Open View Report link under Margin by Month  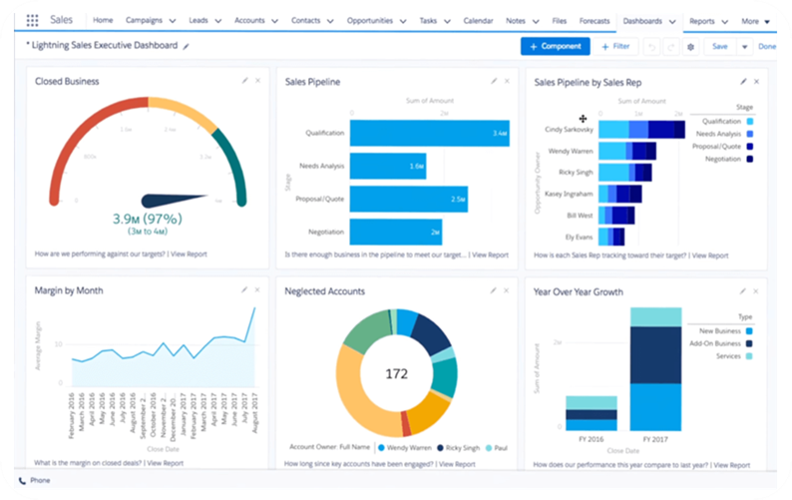pos(165,463)
